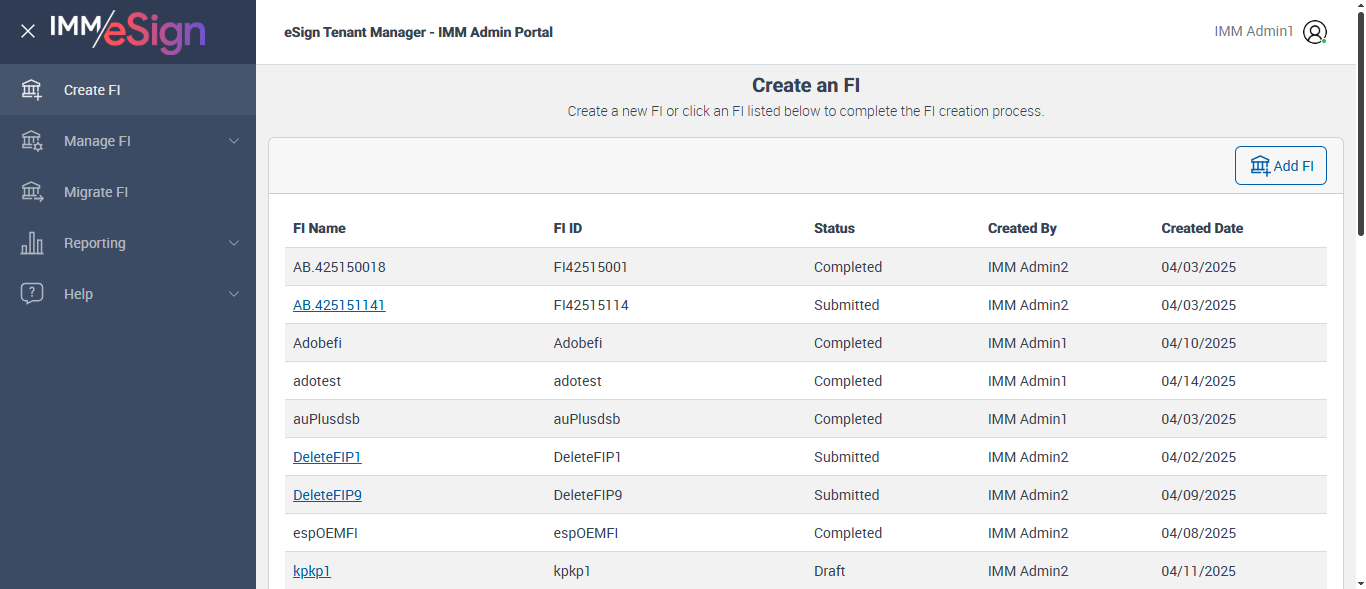Select Migrate FI in the sidebar
This screenshot has height=589, width=1366.
pyautogui.click(x=96, y=192)
